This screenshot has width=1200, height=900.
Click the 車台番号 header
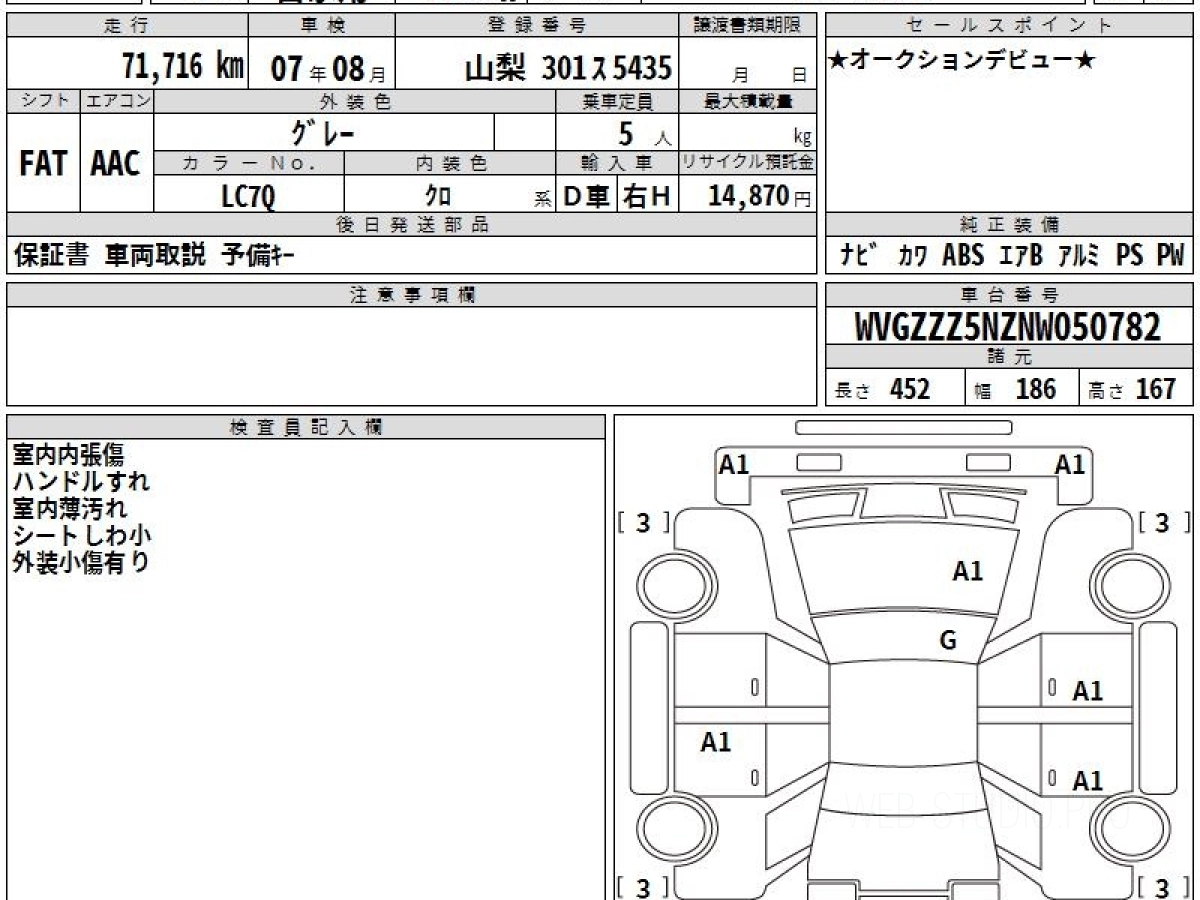pyautogui.click(x=1009, y=295)
